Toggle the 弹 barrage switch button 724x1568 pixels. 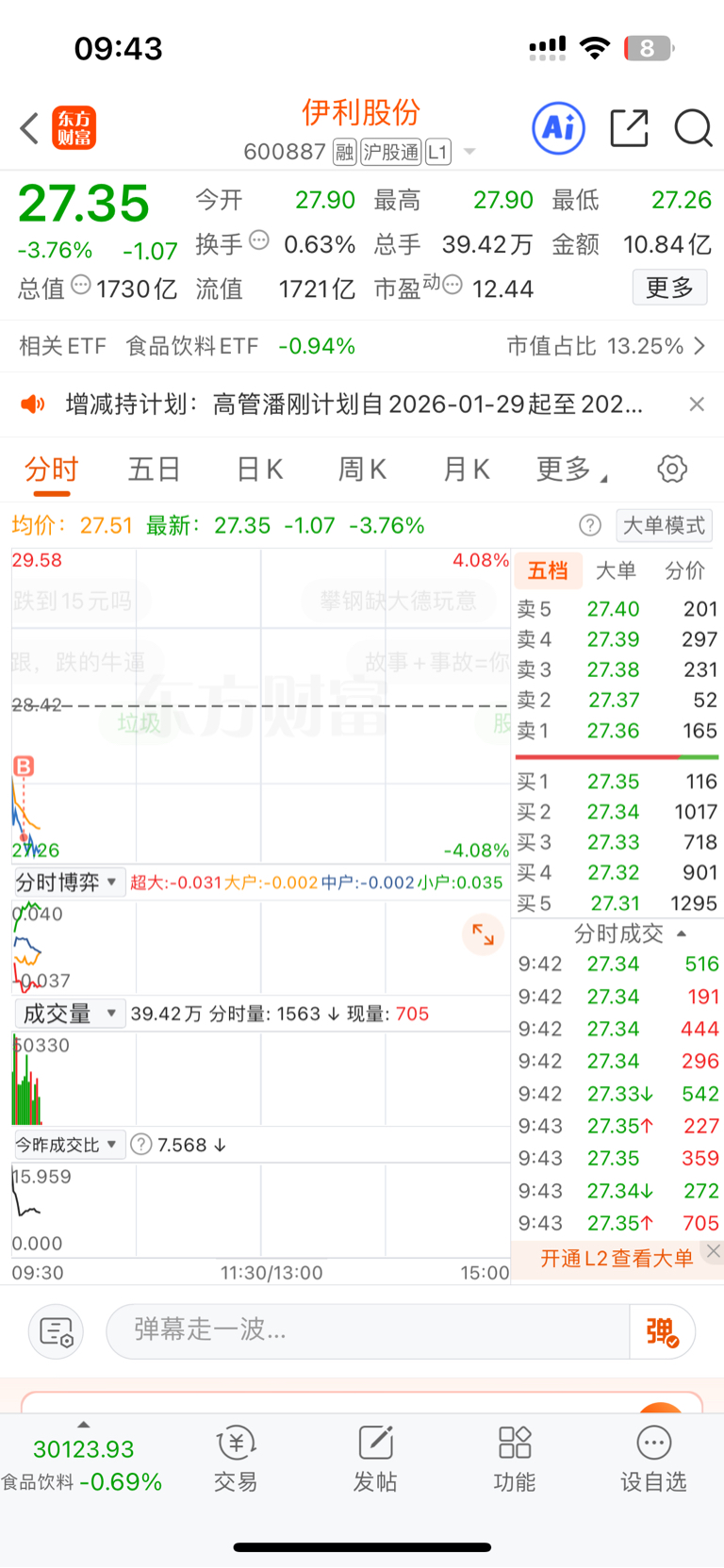(x=662, y=1331)
